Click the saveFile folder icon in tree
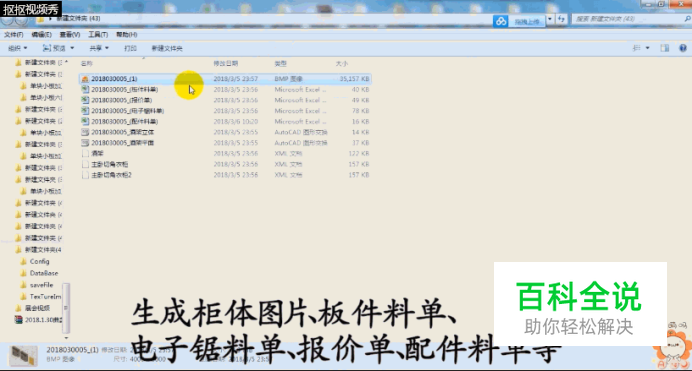Screen dimensions: 692x371 [x=24, y=285]
